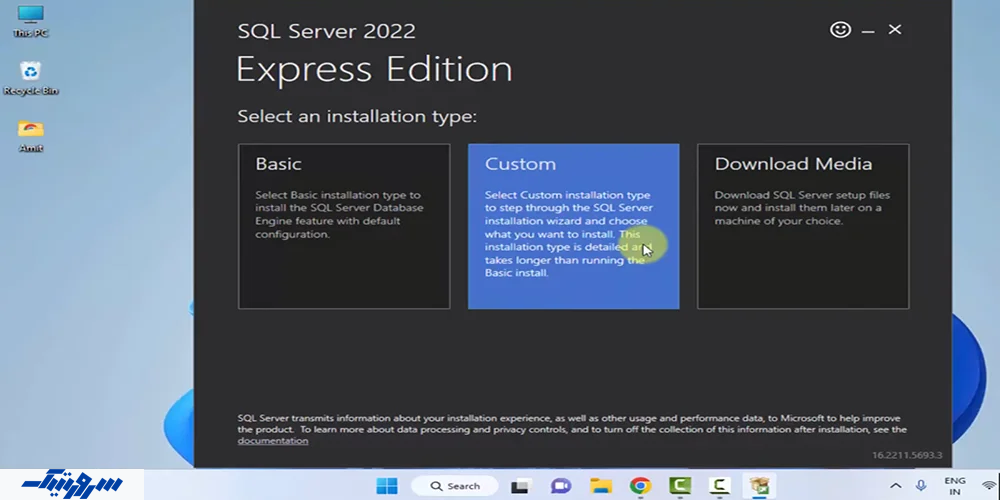Open Task View from the taskbar
The image size is (1000, 500).
point(521,486)
